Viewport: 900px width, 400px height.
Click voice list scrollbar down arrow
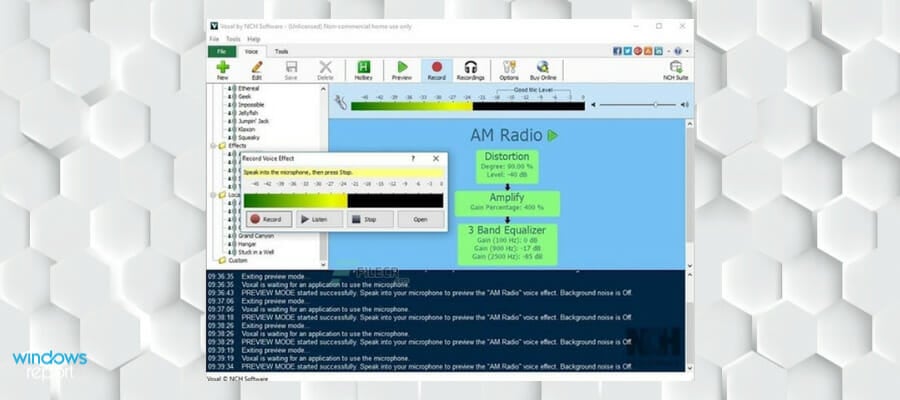pyautogui.click(x=324, y=265)
